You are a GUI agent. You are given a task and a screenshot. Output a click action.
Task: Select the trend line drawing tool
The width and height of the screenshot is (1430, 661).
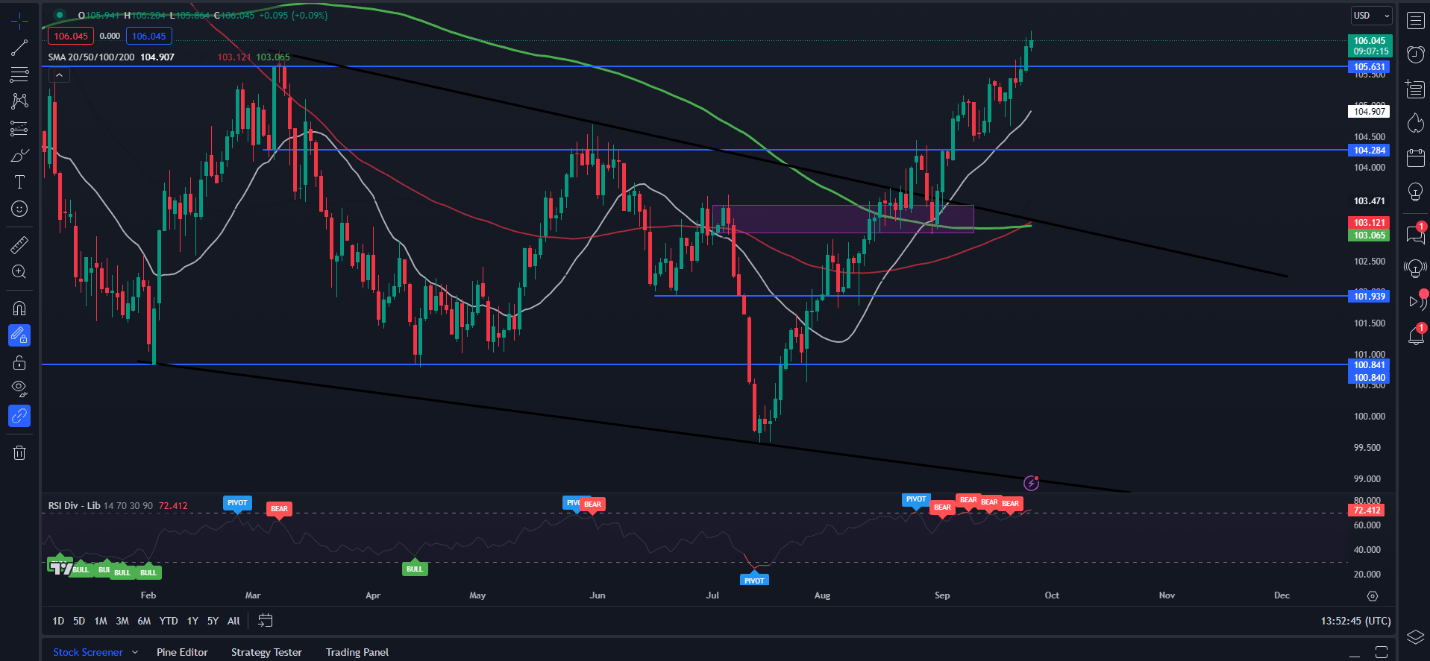(19, 47)
